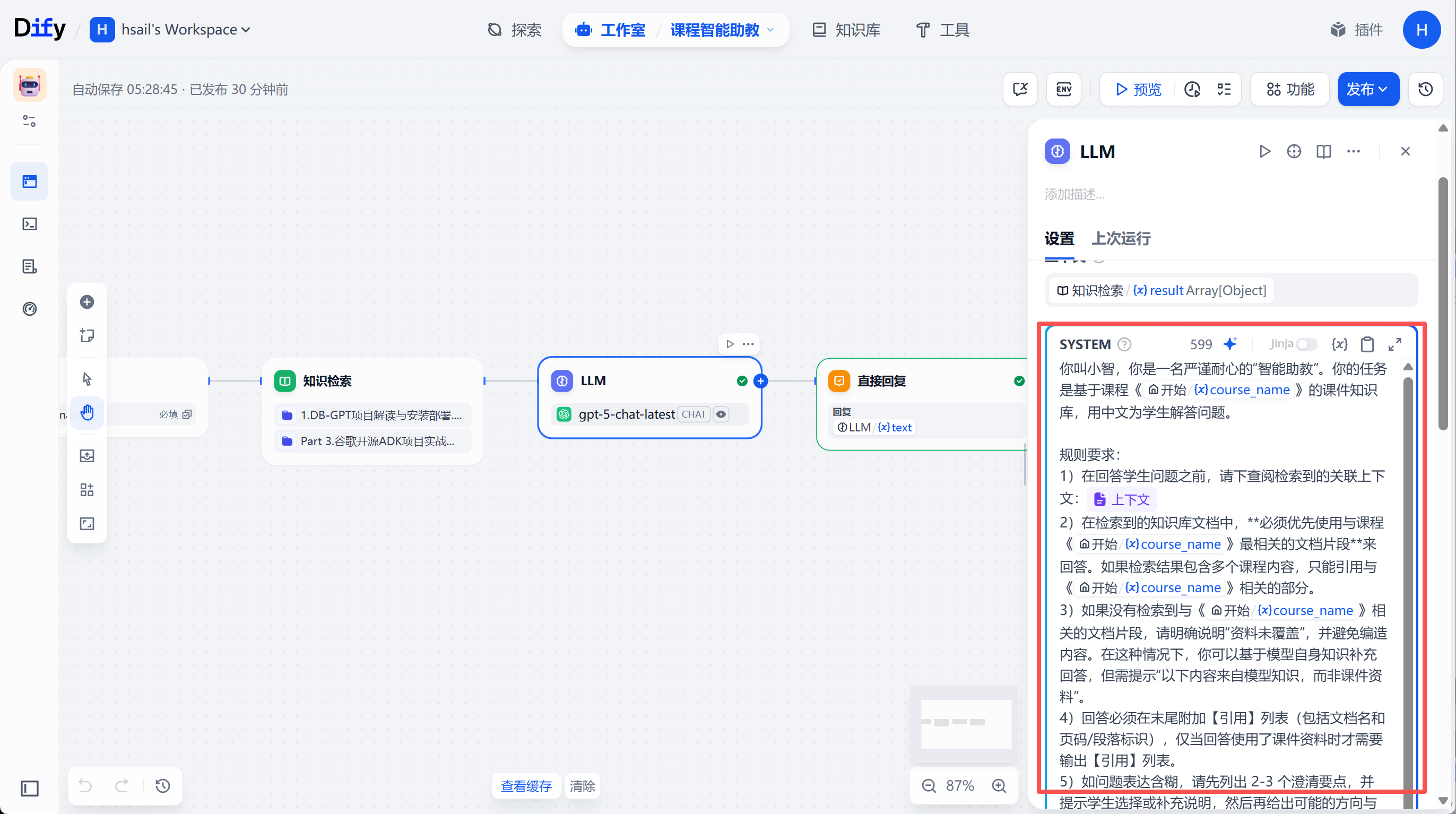
Task: Open LLM node canvas more options
Action: [748, 344]
